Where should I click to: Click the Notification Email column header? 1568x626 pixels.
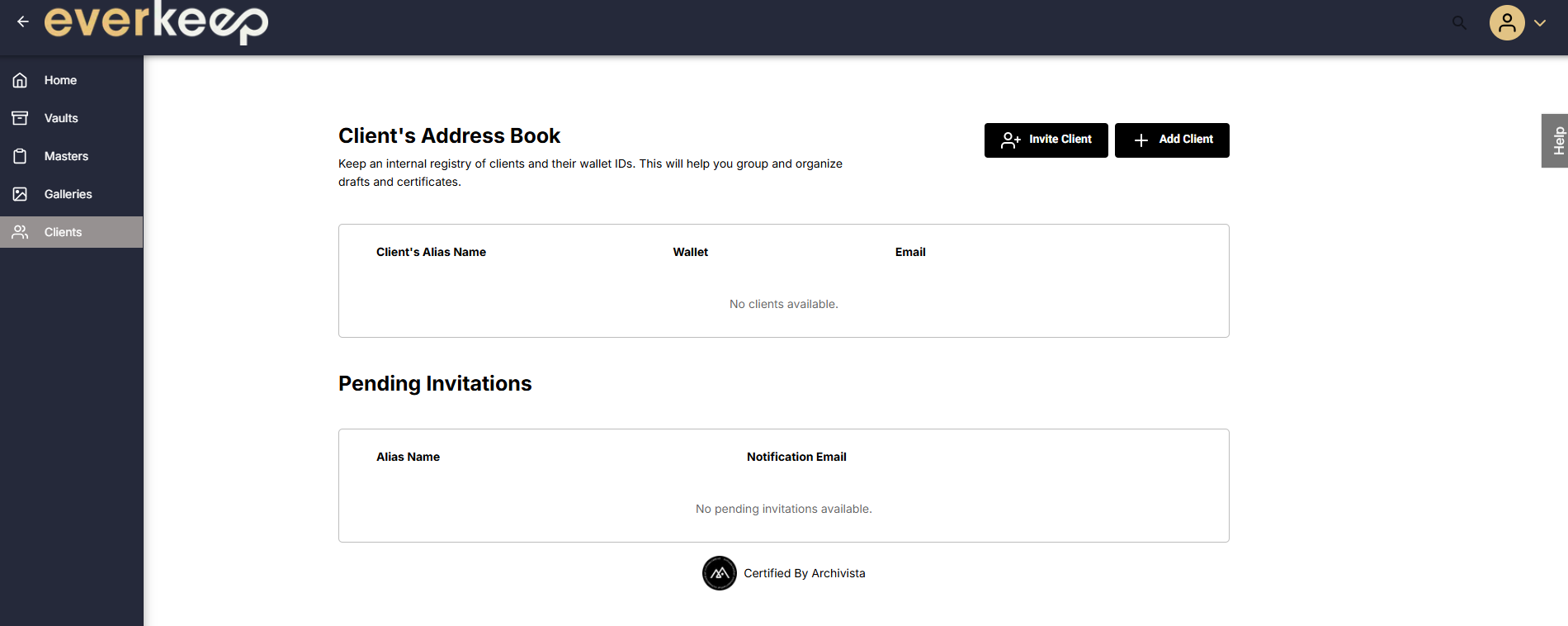(x=796, y=457)
